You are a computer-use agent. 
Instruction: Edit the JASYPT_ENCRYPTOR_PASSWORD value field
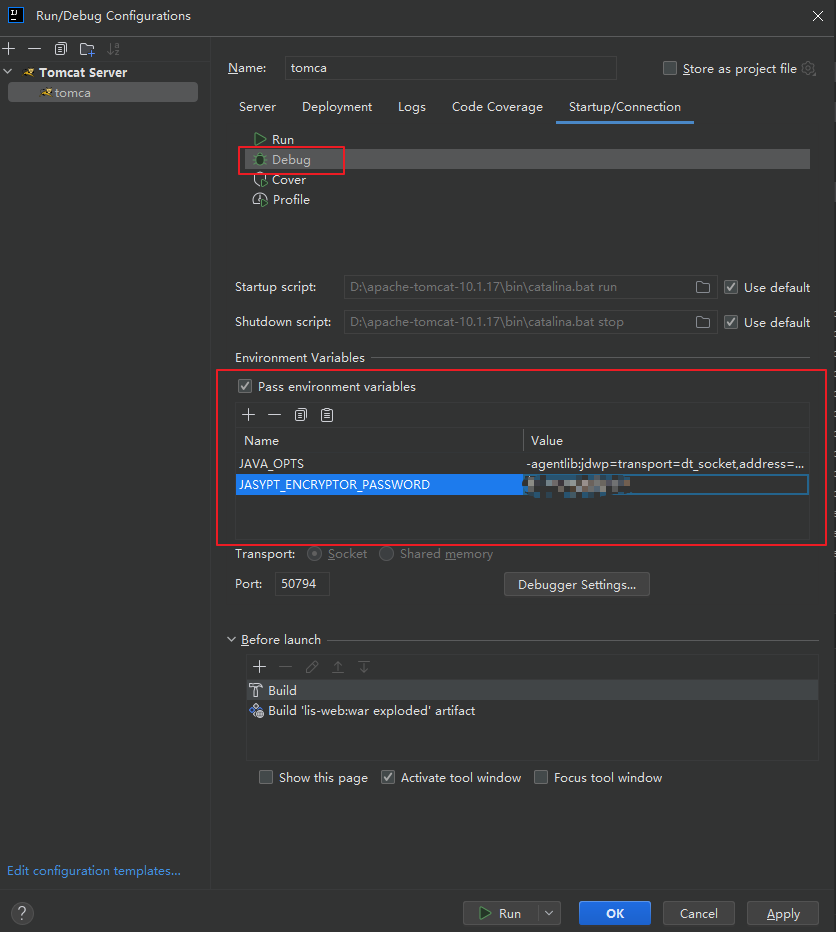(666, 484)
